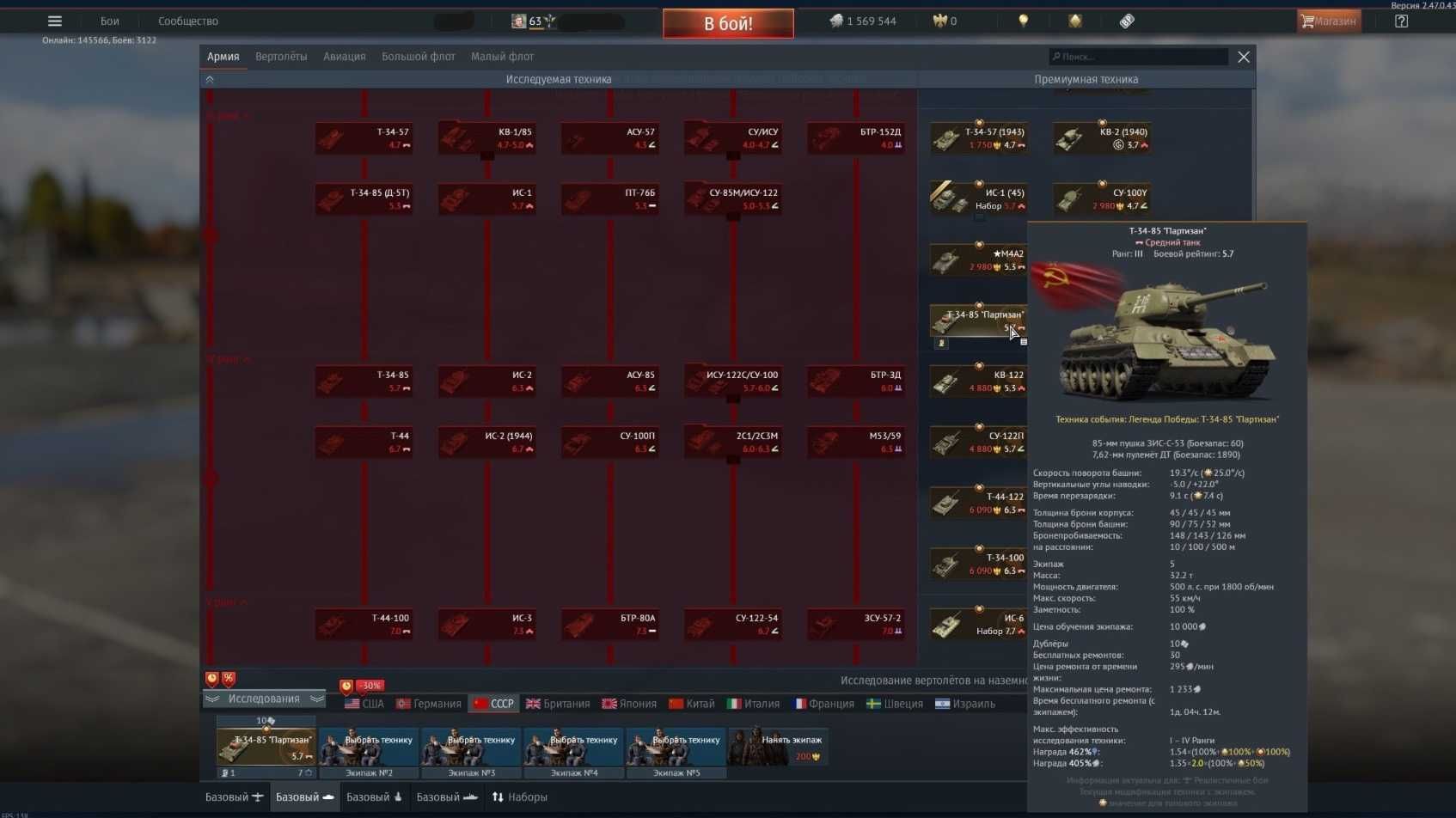Select premium КВ-2 (1940) card
Screen dimensions: 1456x818
click(x=1102, y=138)
